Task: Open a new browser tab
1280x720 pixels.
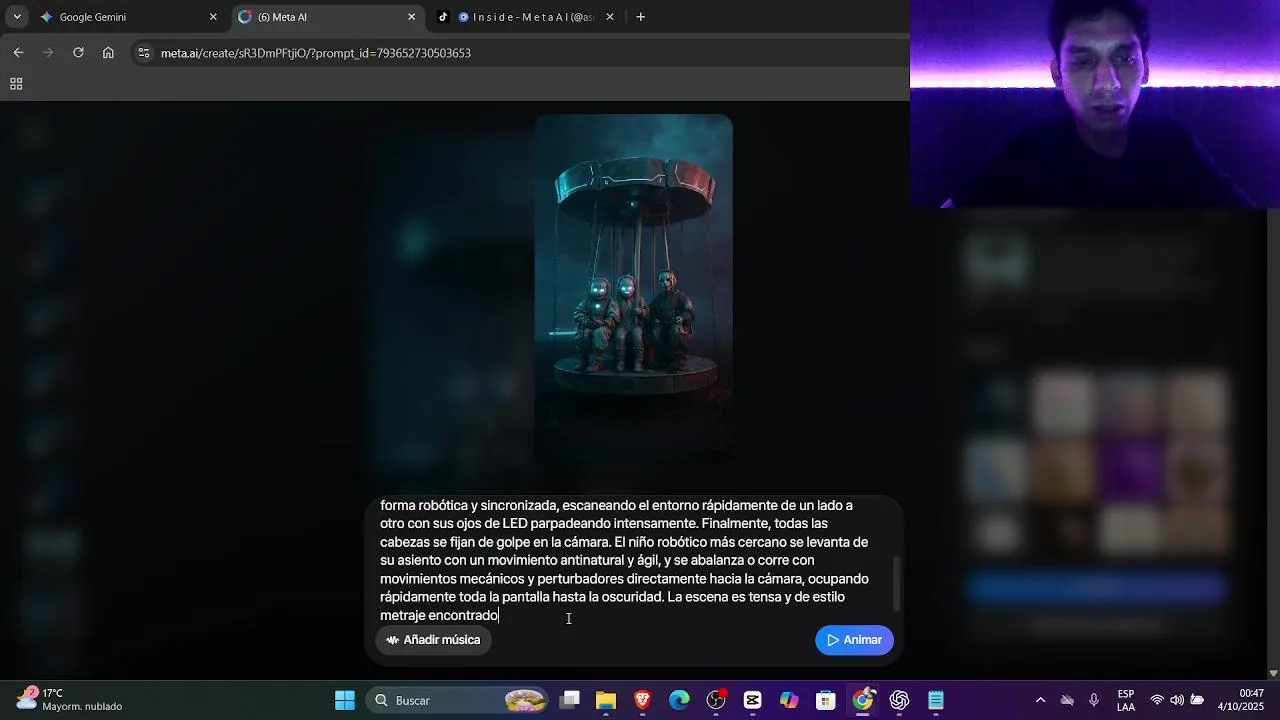Action: click(641, 17)
